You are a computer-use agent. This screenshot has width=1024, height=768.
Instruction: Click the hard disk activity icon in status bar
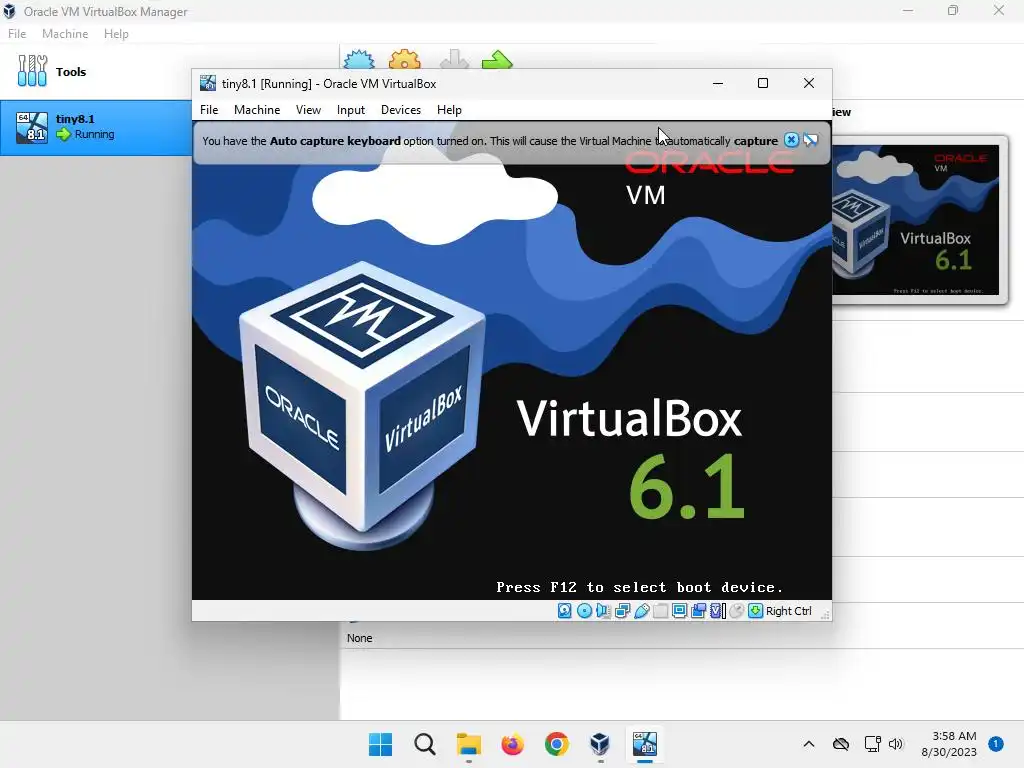pyautogui.click(x=565, y=611)
